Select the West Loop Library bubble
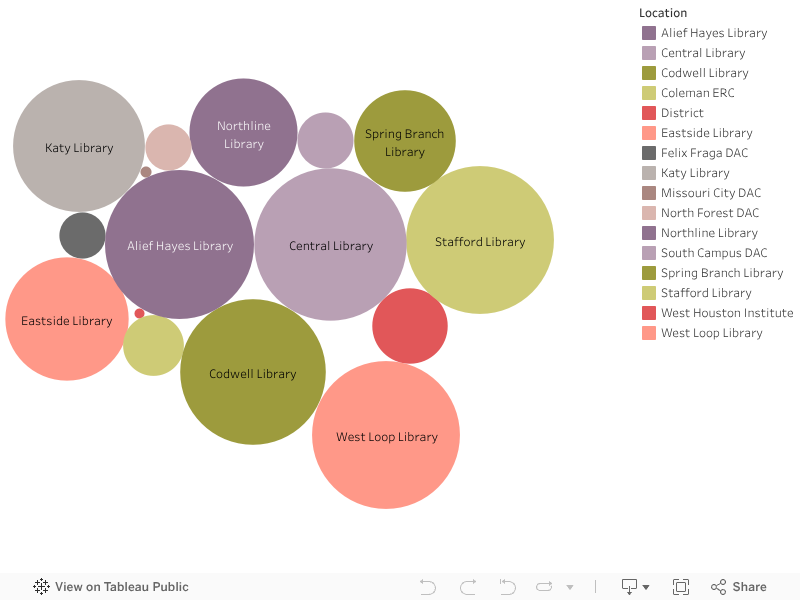This screenshot has width=800, height=600. [x=386, y=435]
